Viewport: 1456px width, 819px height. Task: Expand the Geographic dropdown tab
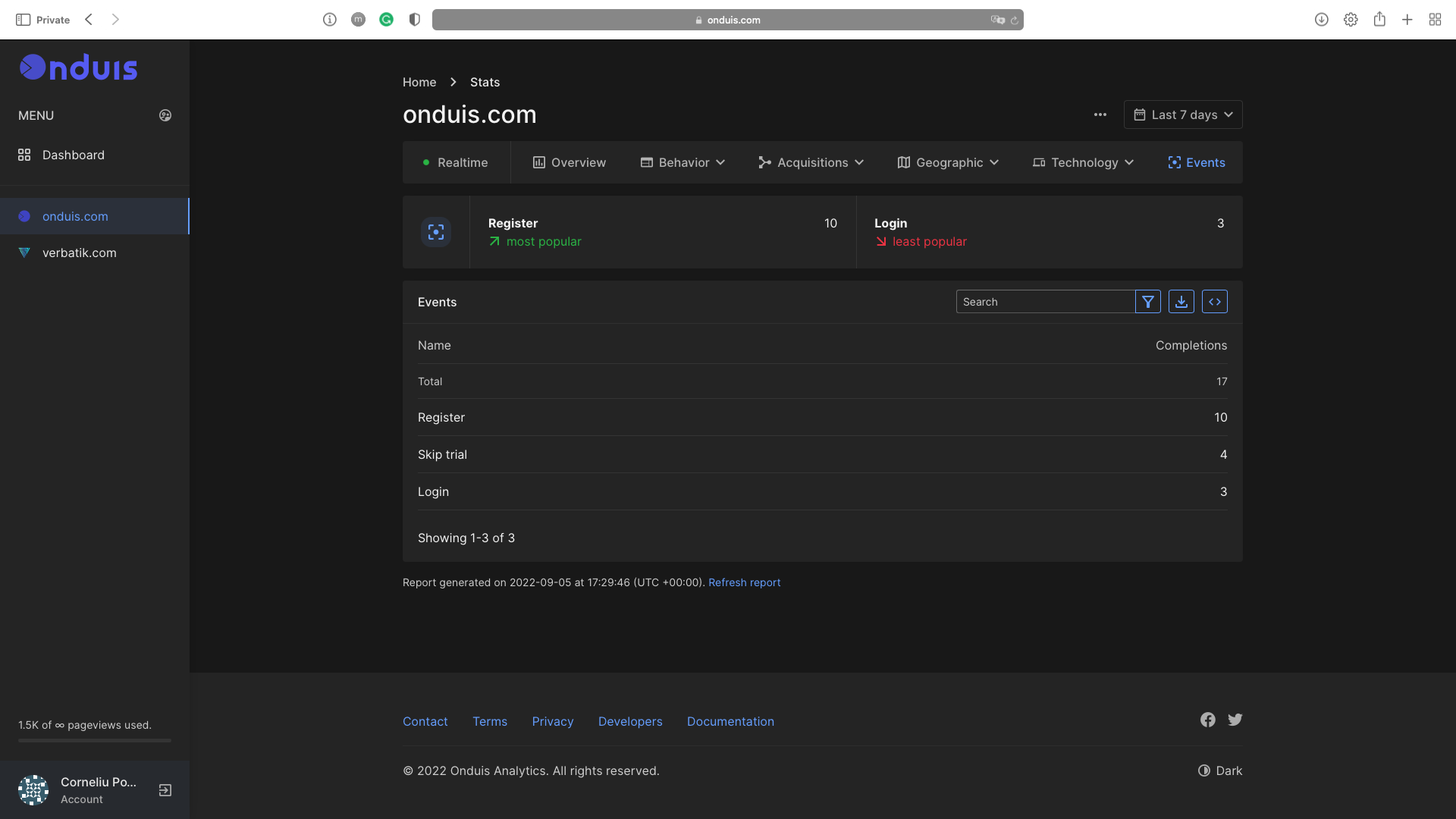(x=948, y=162)
